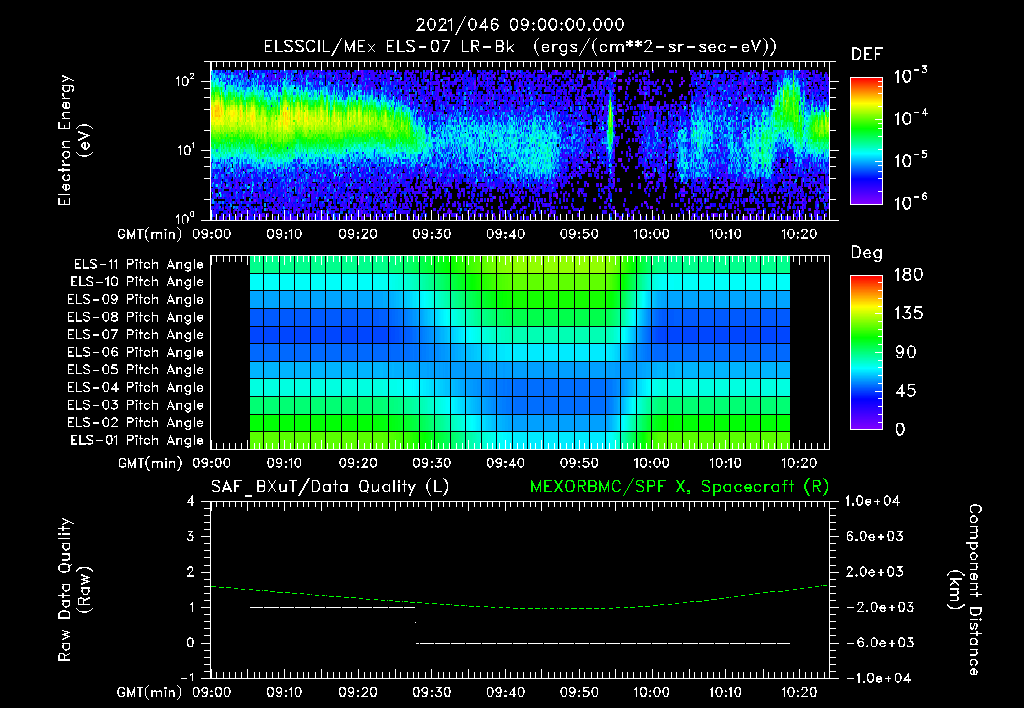Click the 'Deg' colorbar title
1024x708 pixels.
point(867,253)
